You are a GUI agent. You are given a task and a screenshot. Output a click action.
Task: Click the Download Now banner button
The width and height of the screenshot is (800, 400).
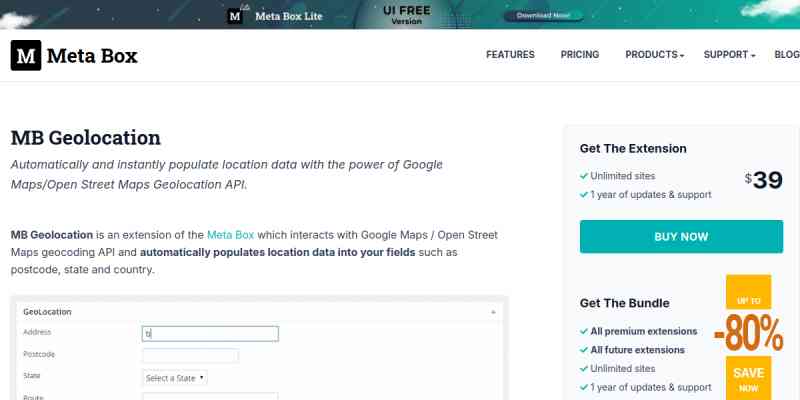click(x=543, y=16)
